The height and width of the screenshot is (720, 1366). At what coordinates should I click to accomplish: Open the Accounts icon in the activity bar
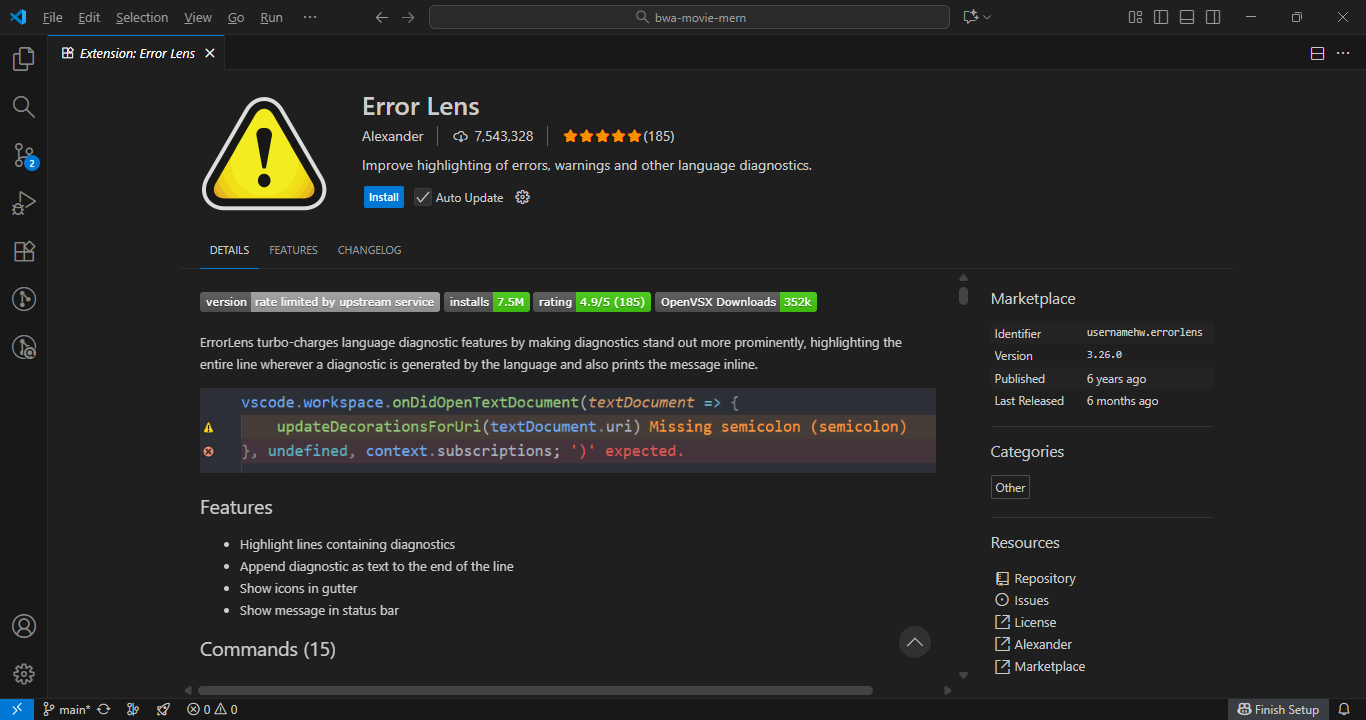coord(24,625)
